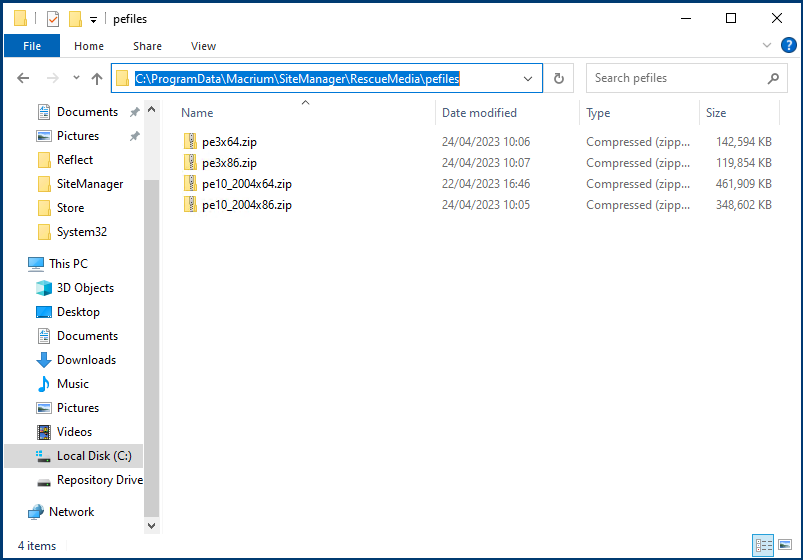803x560 pixels.
Task: Click into the Search pefiles box
Action: point(678,78)
